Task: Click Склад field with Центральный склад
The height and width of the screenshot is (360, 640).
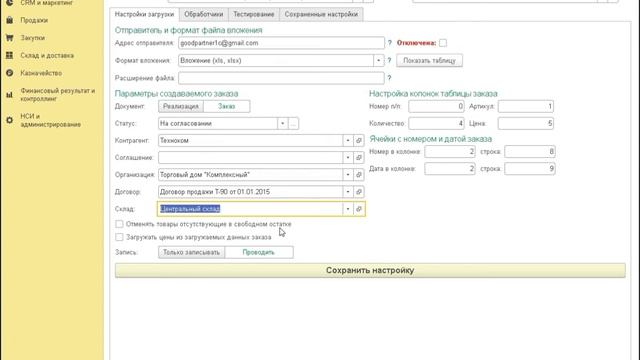Action: pos(250,209)
